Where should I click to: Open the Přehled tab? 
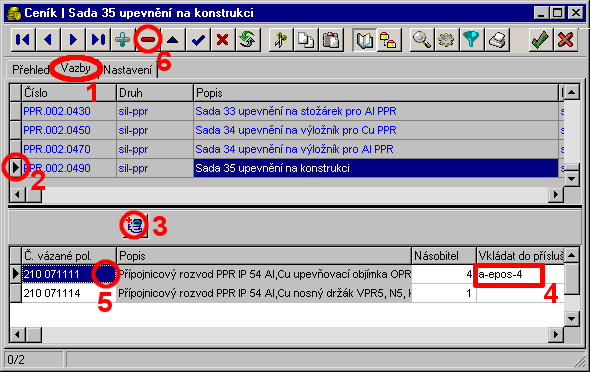point(30,70)
